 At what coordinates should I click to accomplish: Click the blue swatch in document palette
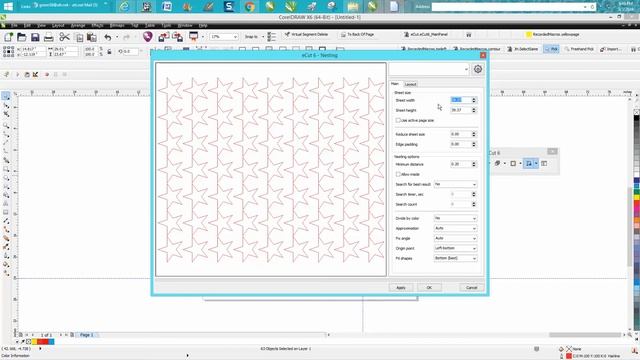tap(51, 342)
